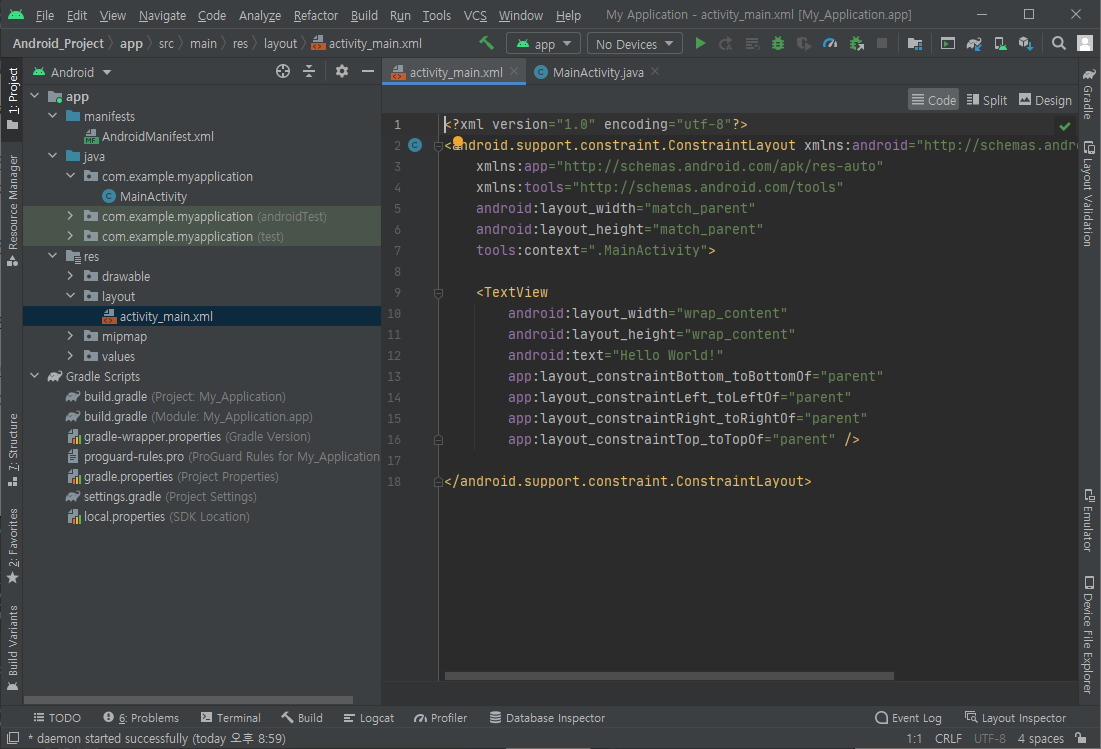The image size is (1101, 749).
Task: Click the editor horizontal scrollbar
Action: (669, 676)
